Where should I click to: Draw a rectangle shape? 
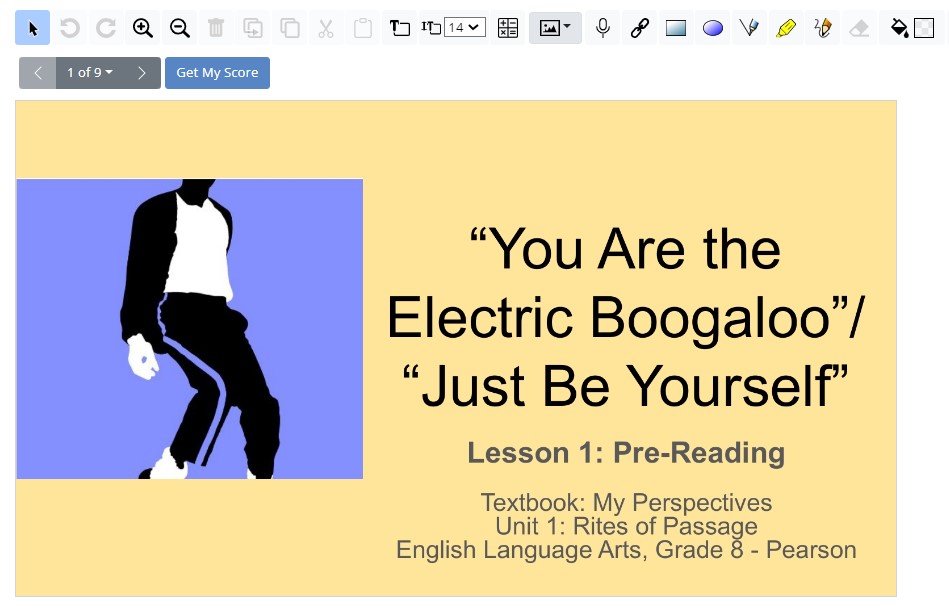[676, 27]
